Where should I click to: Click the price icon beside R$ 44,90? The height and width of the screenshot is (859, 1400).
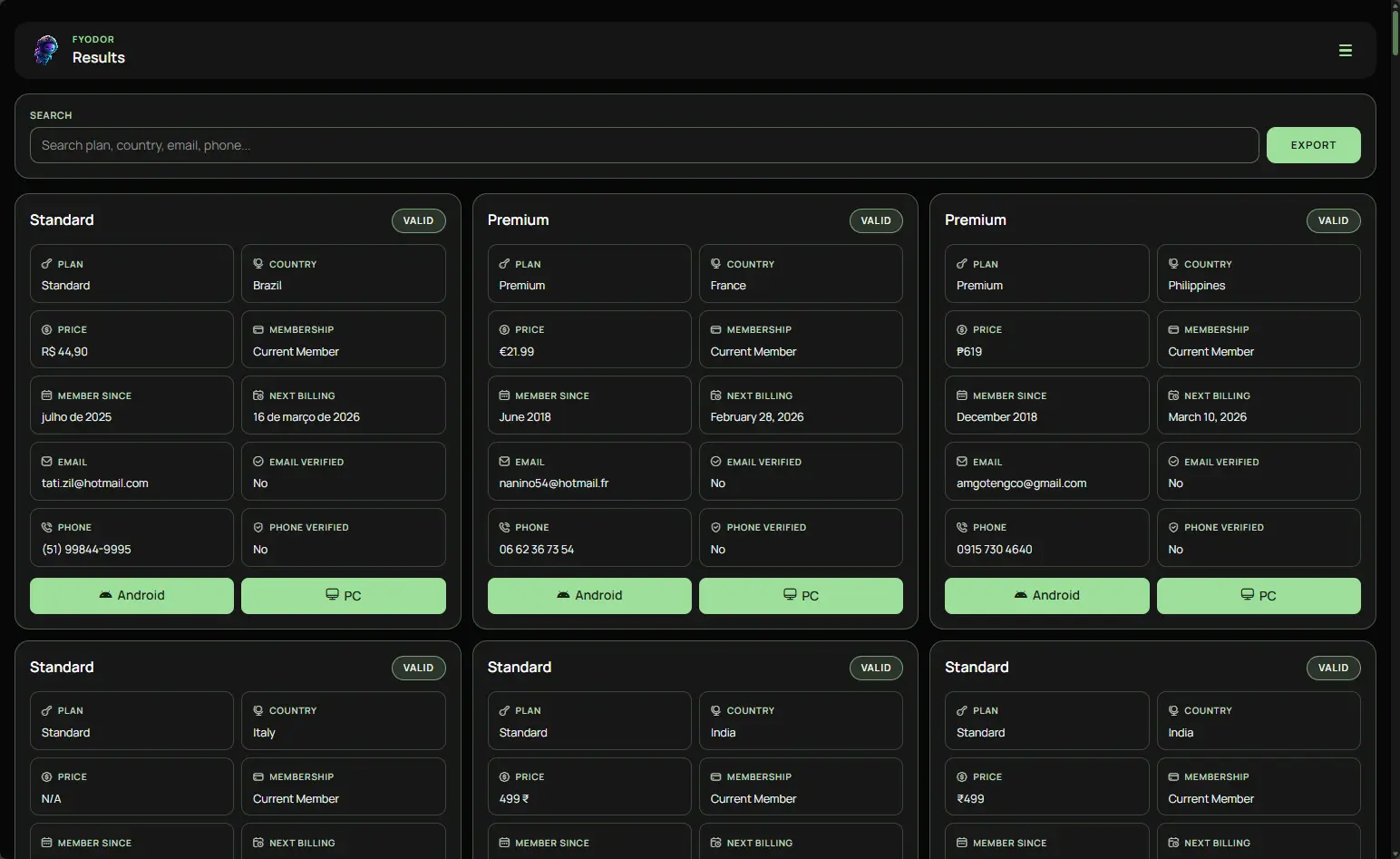click(46, 330)
